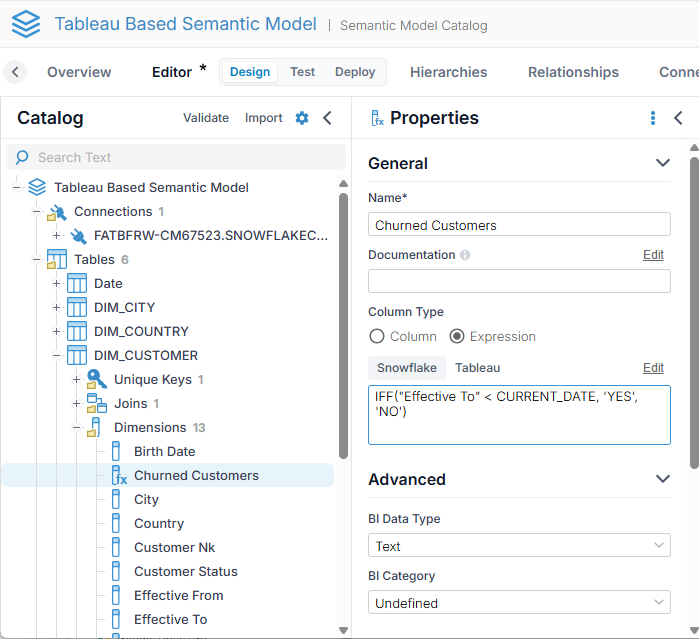This screenshot has height=639, width=699.
Task: Open the Hierarchies tab
Action: point(448,72)
